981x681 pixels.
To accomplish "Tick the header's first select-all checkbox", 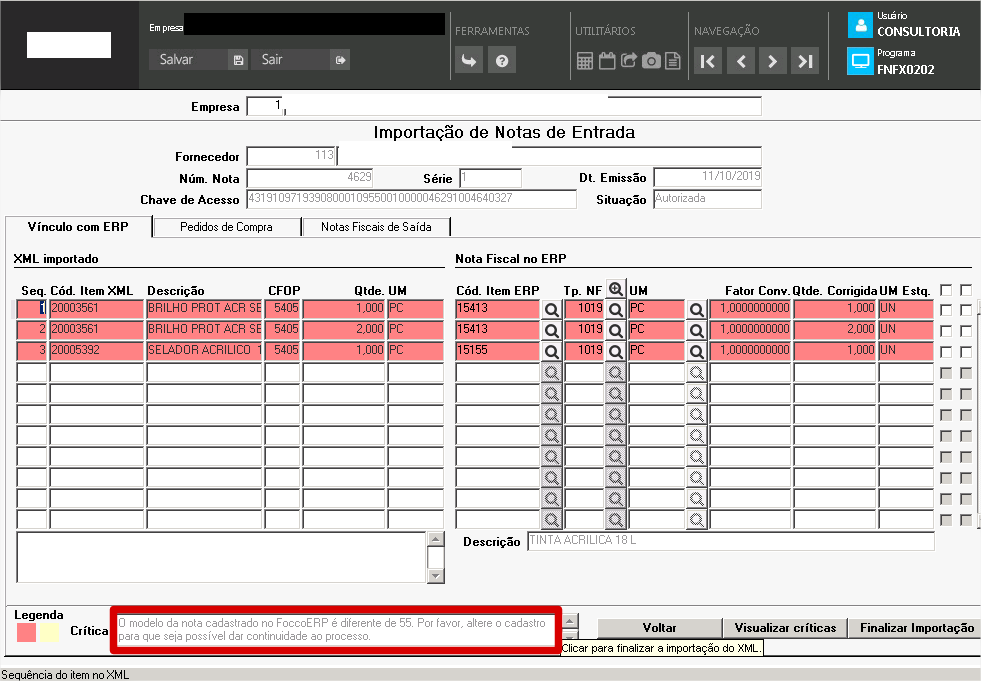I will [946, 290].
